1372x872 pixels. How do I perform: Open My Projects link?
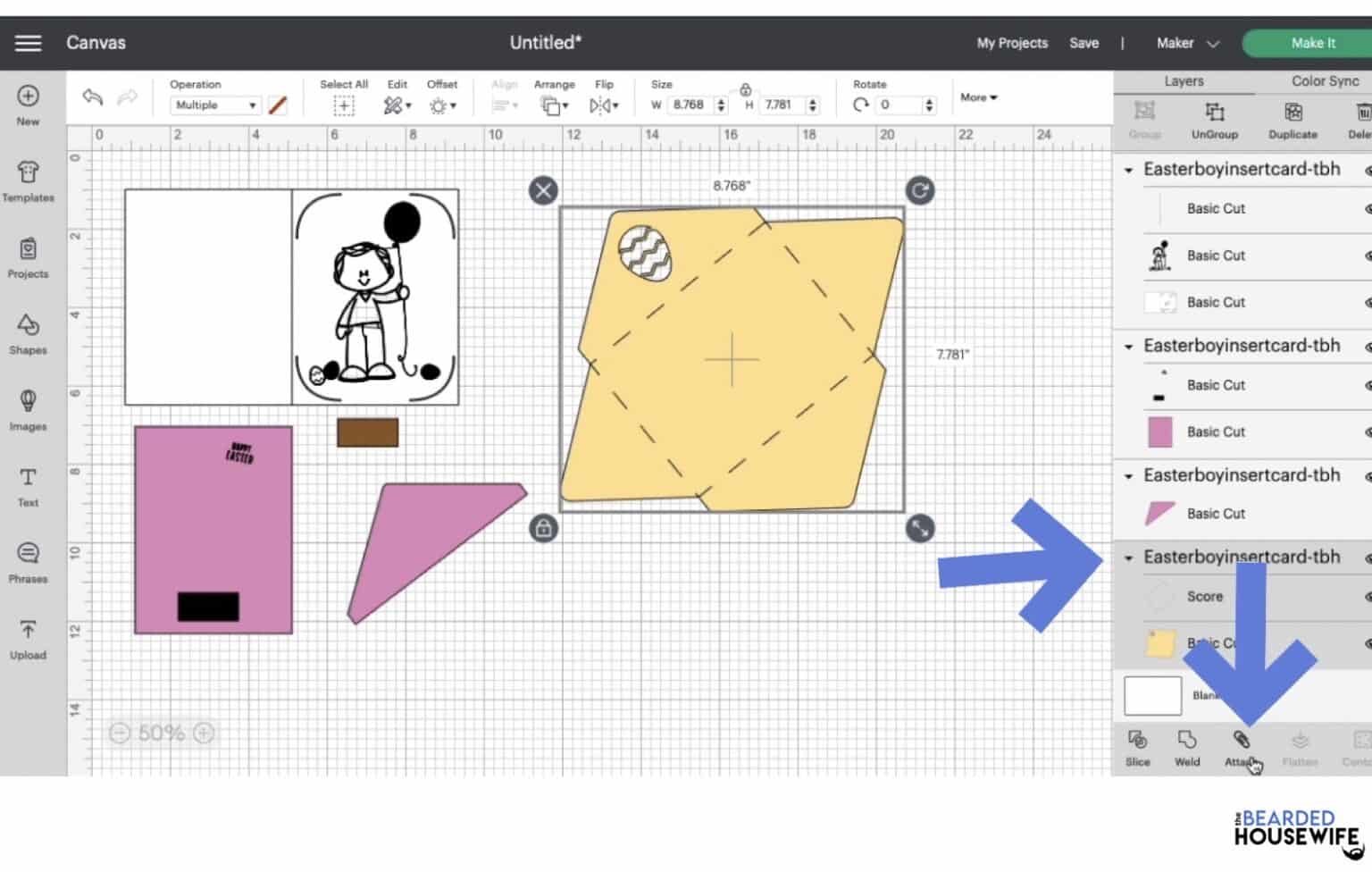click(1011, 43)
